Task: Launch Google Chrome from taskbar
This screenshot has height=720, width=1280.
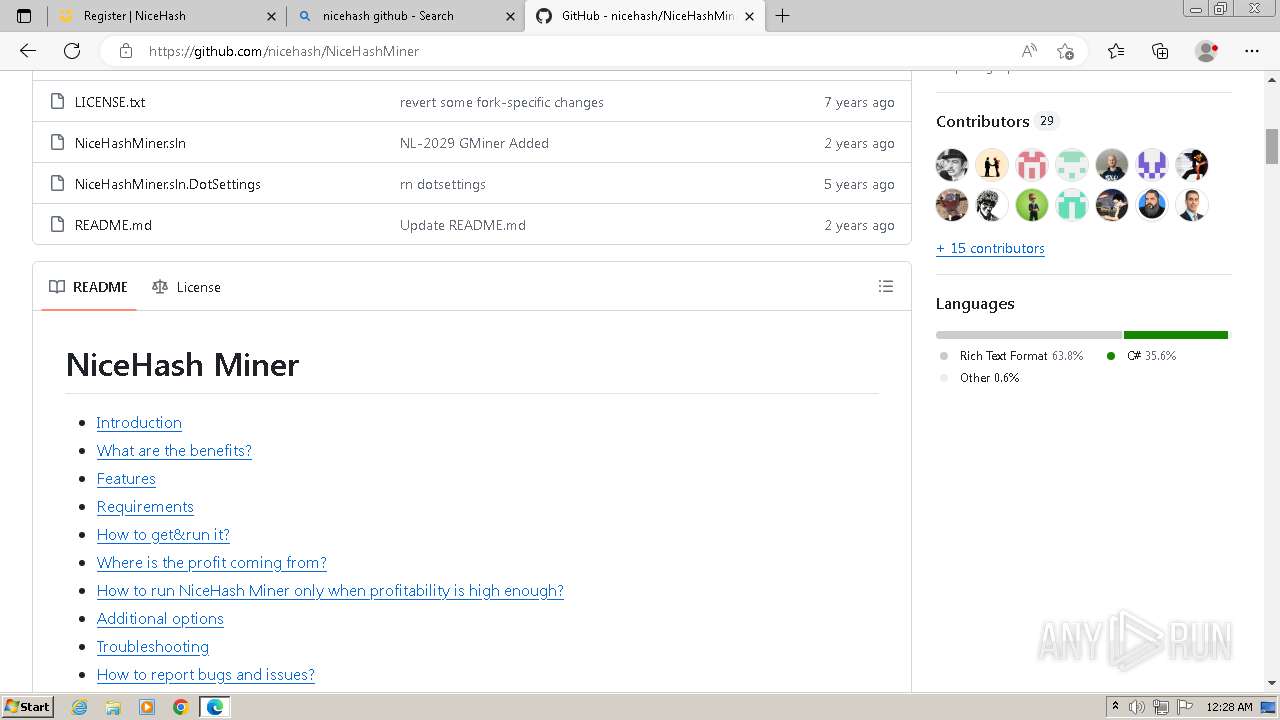Action: point(181,707)
